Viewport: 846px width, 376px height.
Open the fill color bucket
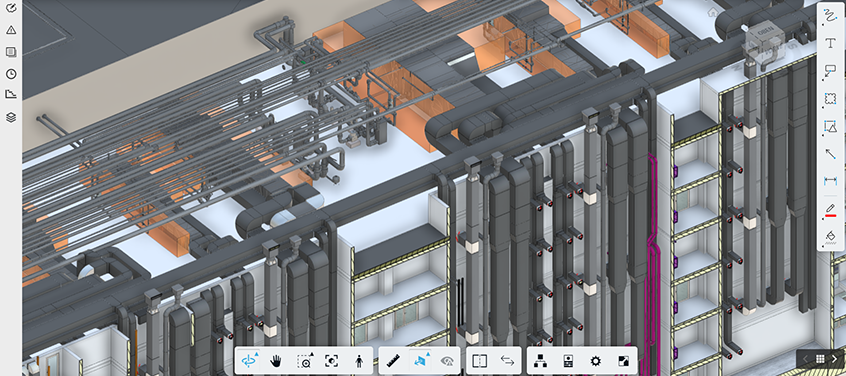click(830, 237)
